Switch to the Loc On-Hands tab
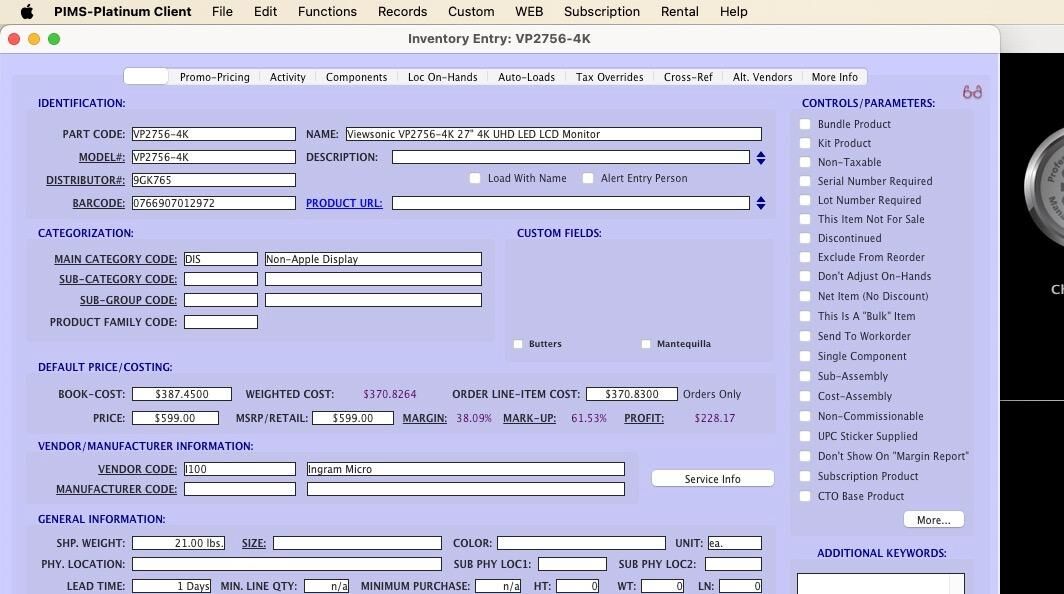This screenshot has width=1064, height=594. pos(442,77)
